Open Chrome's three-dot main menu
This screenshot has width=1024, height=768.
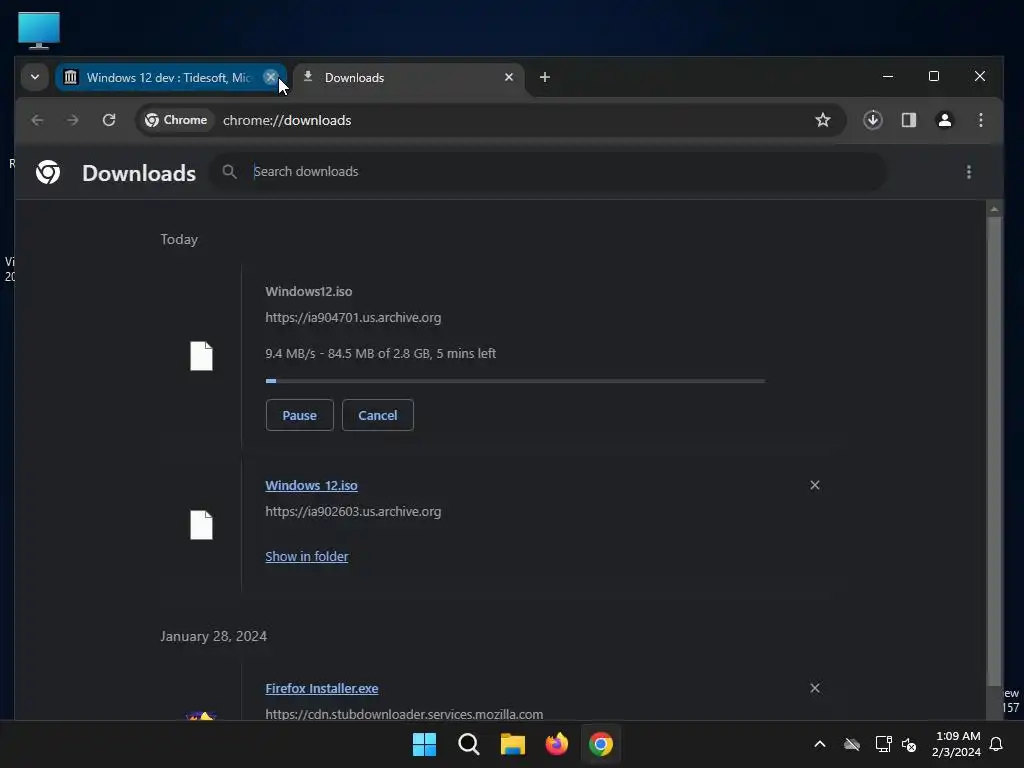point(980,120)
